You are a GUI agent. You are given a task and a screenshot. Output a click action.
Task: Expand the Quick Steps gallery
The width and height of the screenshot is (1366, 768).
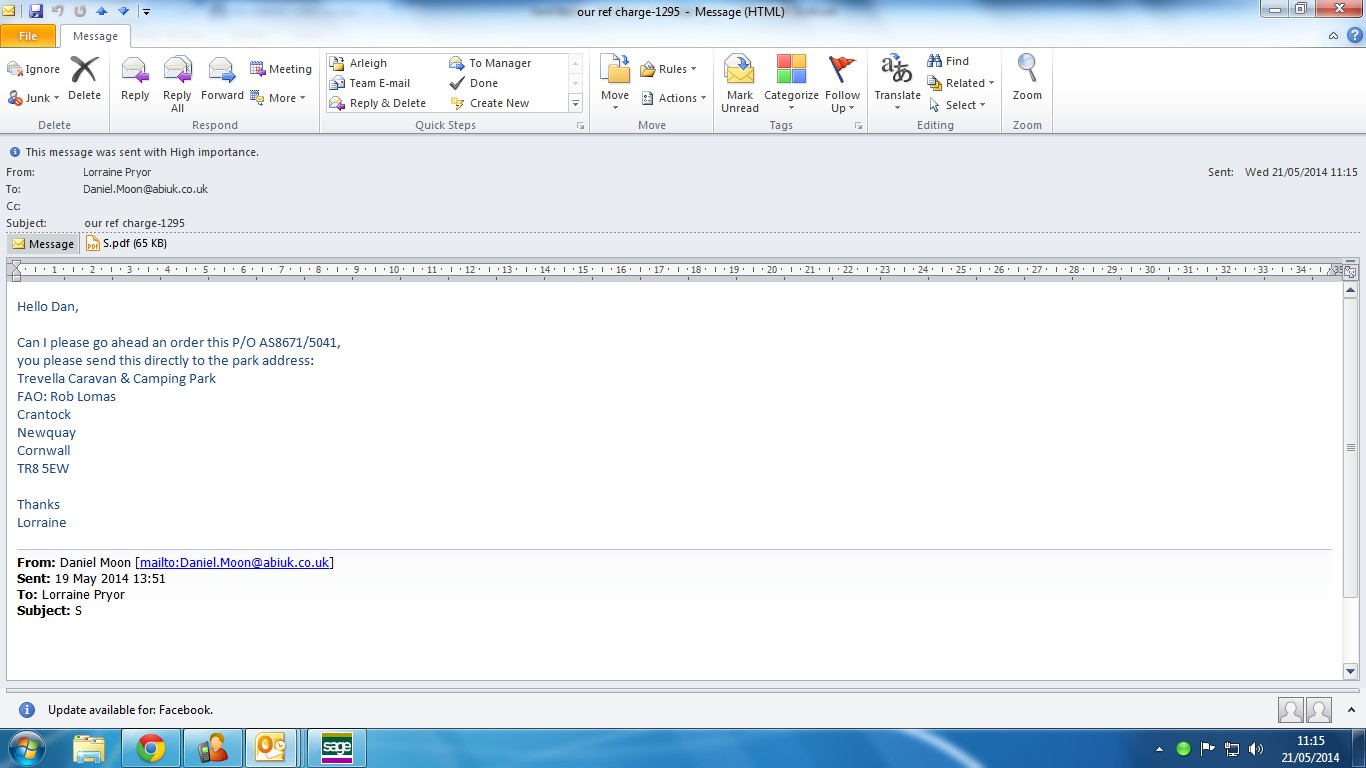pos(575,103)
